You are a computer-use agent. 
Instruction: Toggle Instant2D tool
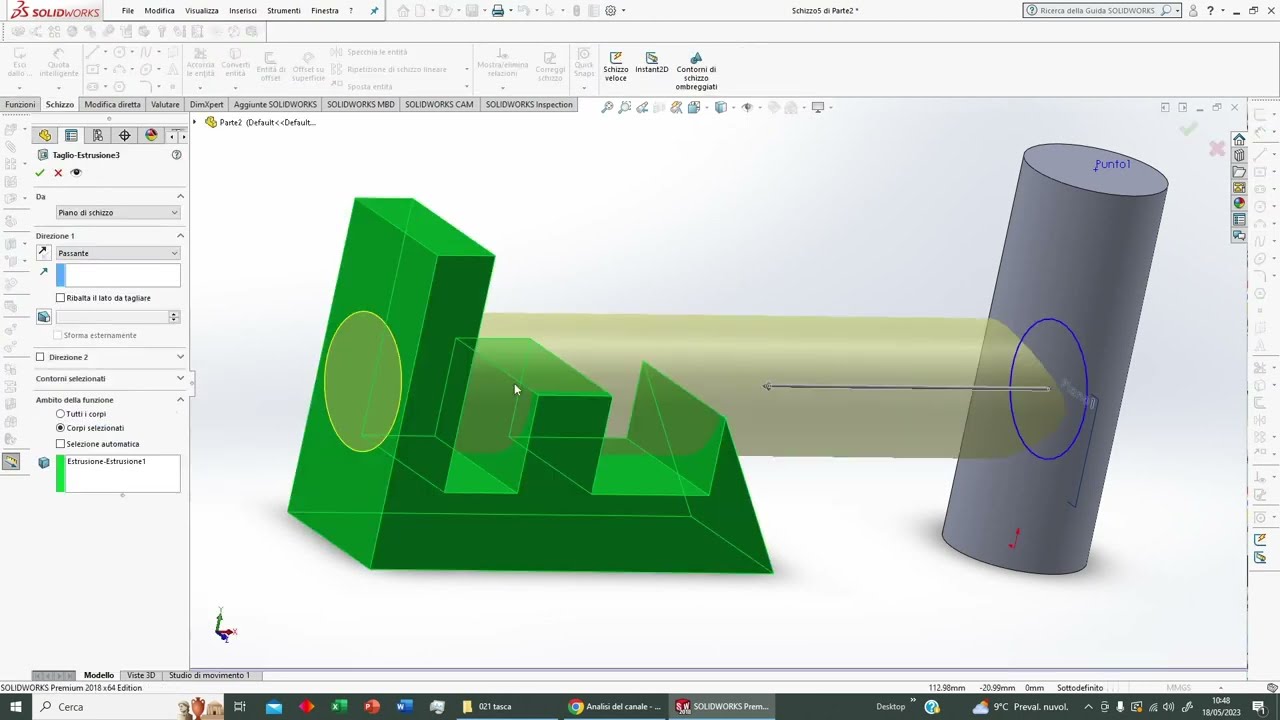pos(651,63)
